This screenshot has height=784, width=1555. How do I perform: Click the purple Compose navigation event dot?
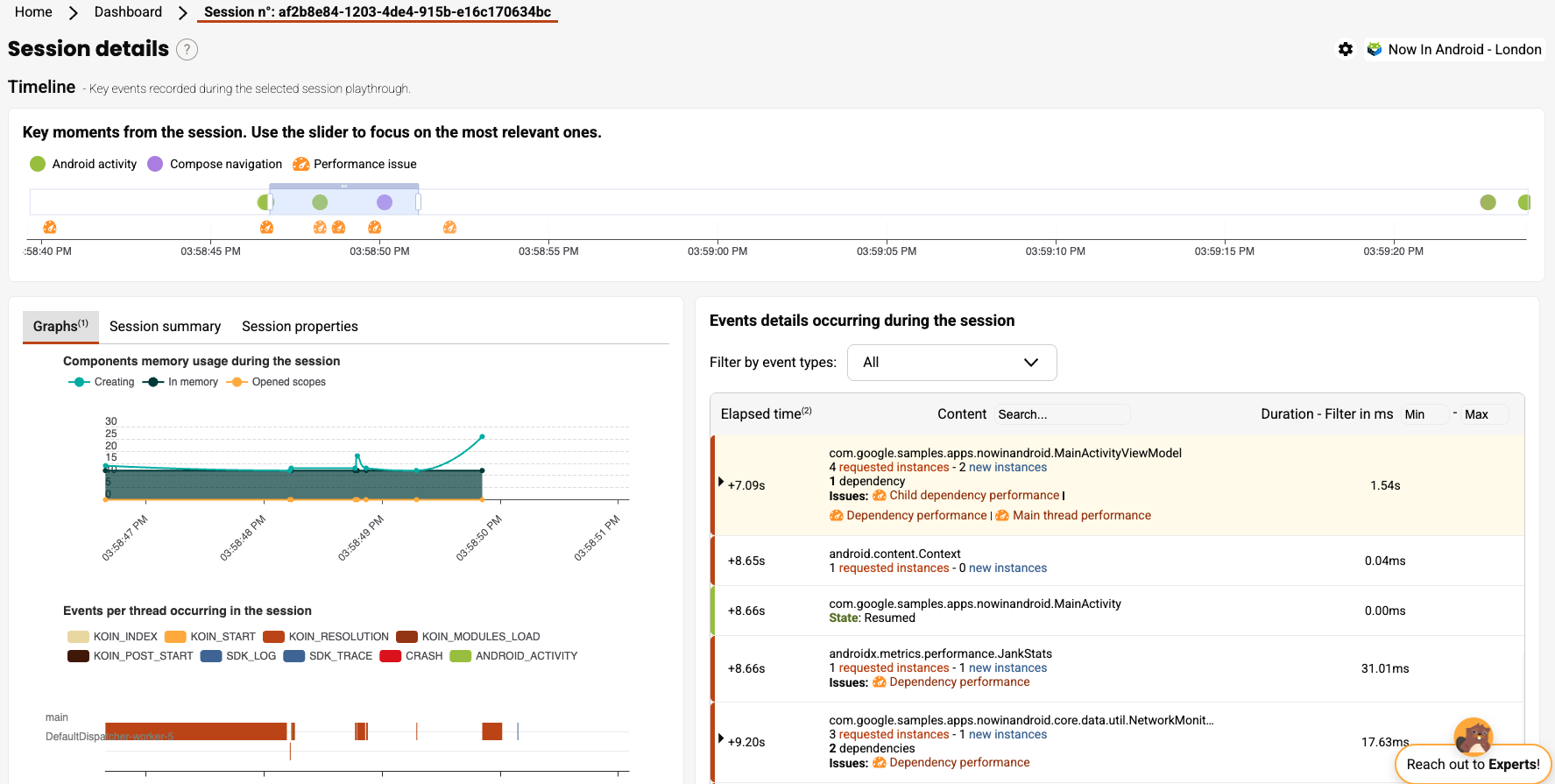click(385, 202)
